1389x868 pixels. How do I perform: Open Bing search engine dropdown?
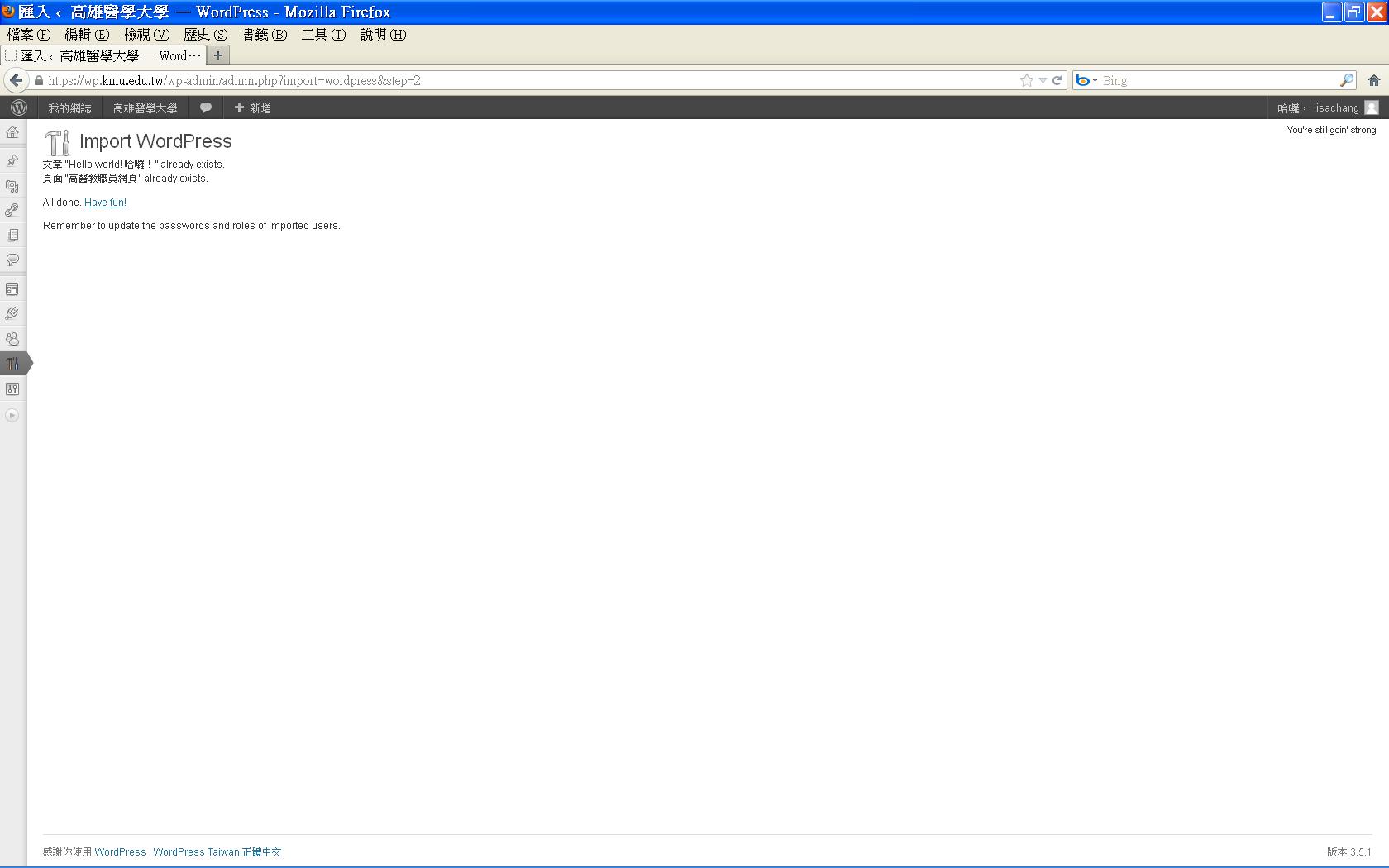coord(1086,80)
